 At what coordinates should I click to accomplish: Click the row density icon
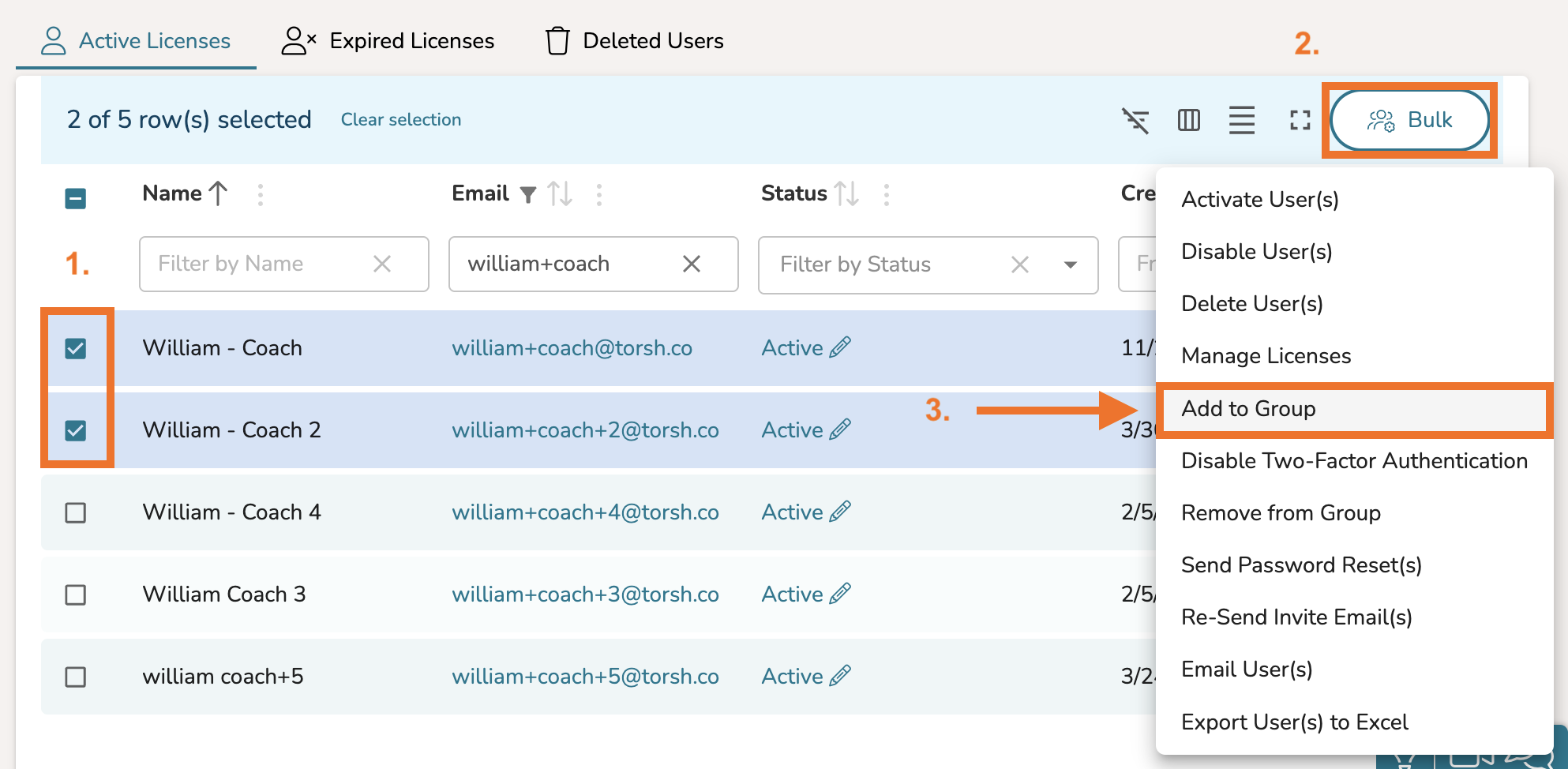point(1241,120)
